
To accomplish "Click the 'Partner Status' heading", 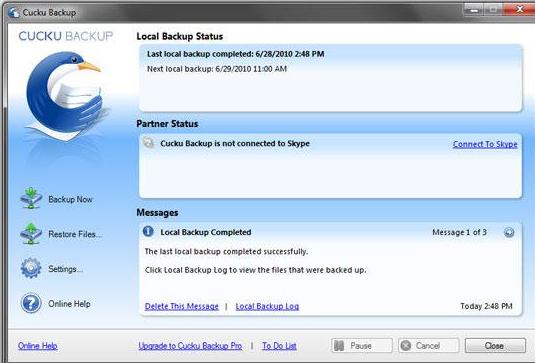I will tap(167, 124).
